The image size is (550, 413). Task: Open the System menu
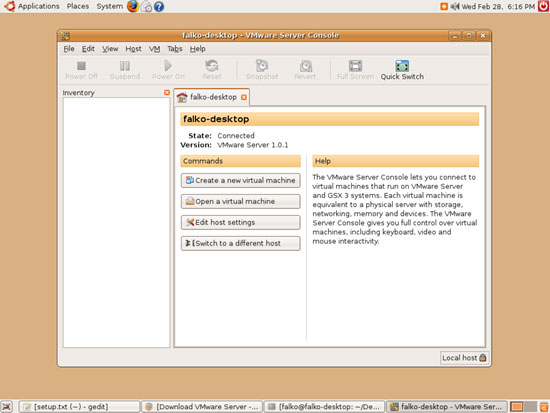(x=109, y=6)
